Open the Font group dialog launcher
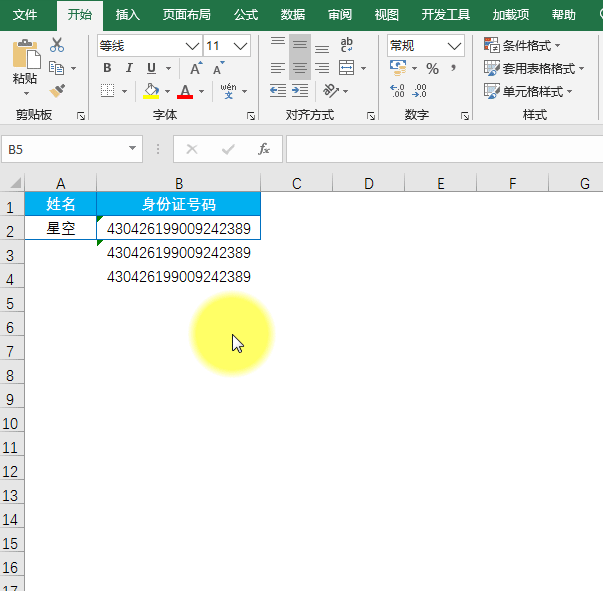The width and height of the screenshot is (603, 591). point(251,116)
